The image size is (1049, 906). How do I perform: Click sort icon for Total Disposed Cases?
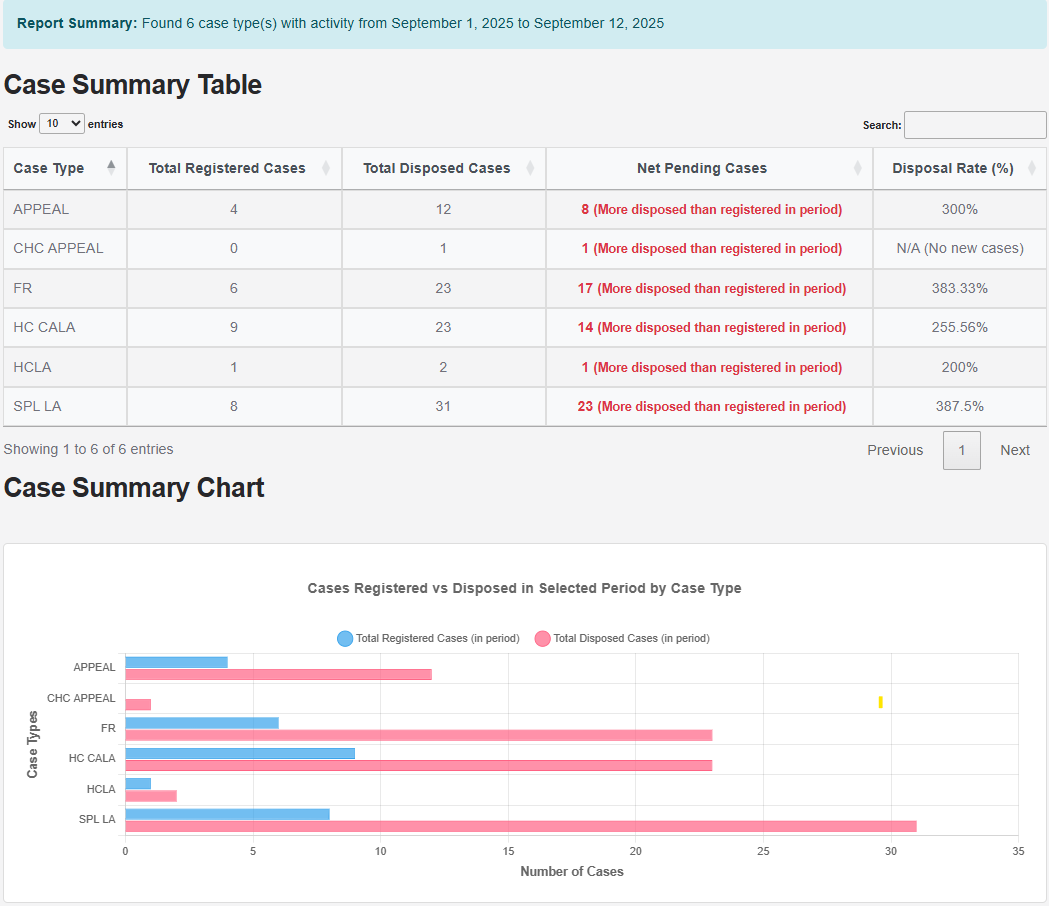click(x=530, y=168)
